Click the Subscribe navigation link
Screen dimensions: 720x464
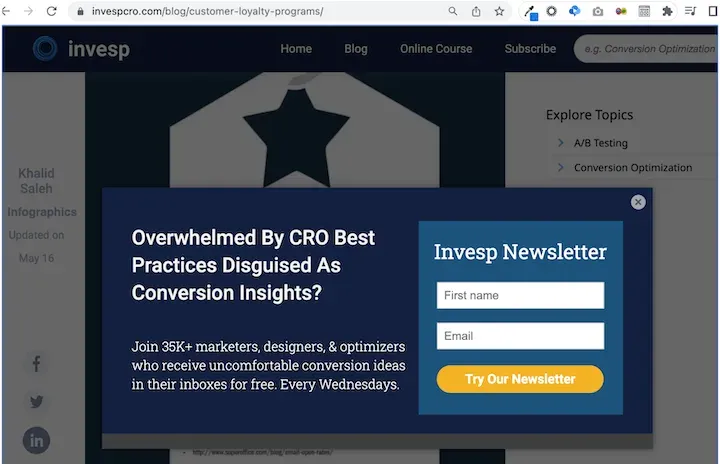[x=530, y=49]
